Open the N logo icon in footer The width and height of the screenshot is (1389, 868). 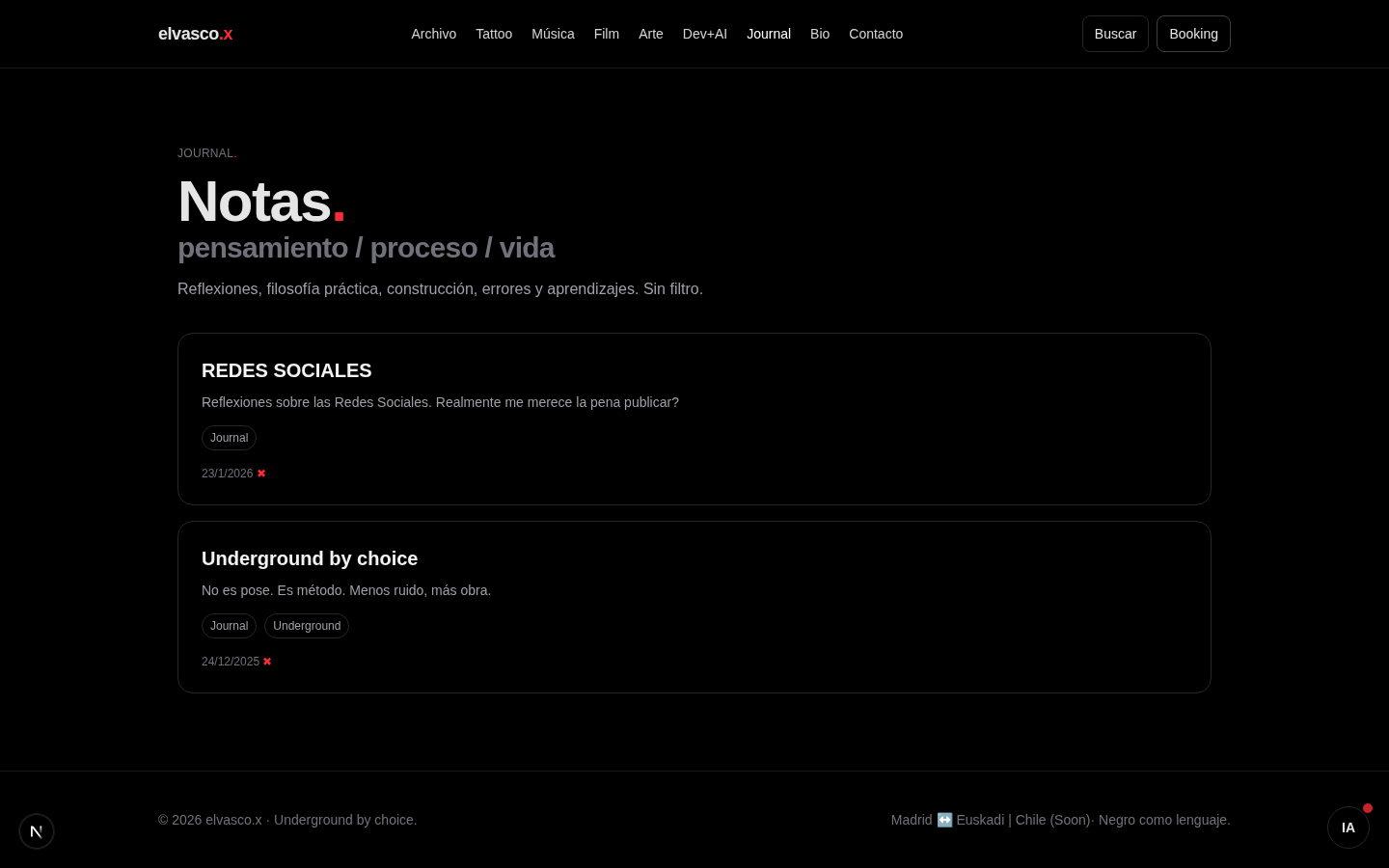(37, 831)
